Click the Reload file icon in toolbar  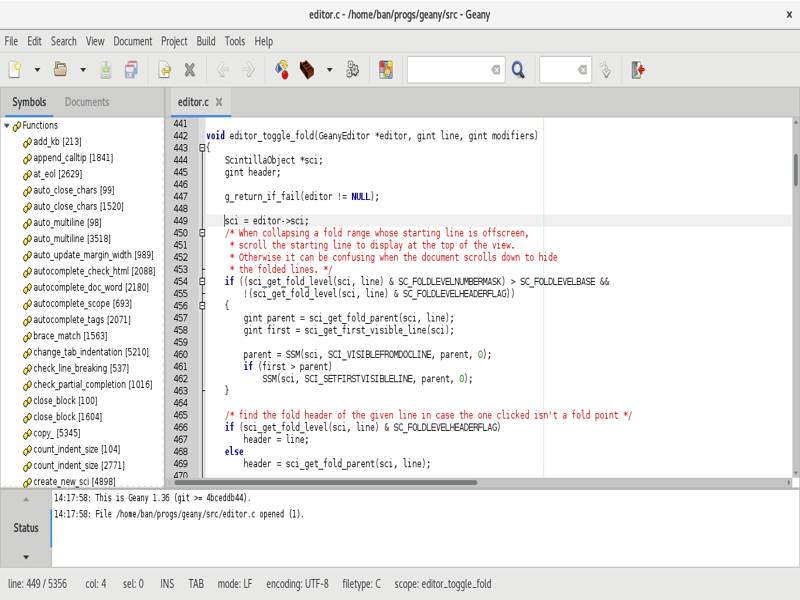coord(164,70)
